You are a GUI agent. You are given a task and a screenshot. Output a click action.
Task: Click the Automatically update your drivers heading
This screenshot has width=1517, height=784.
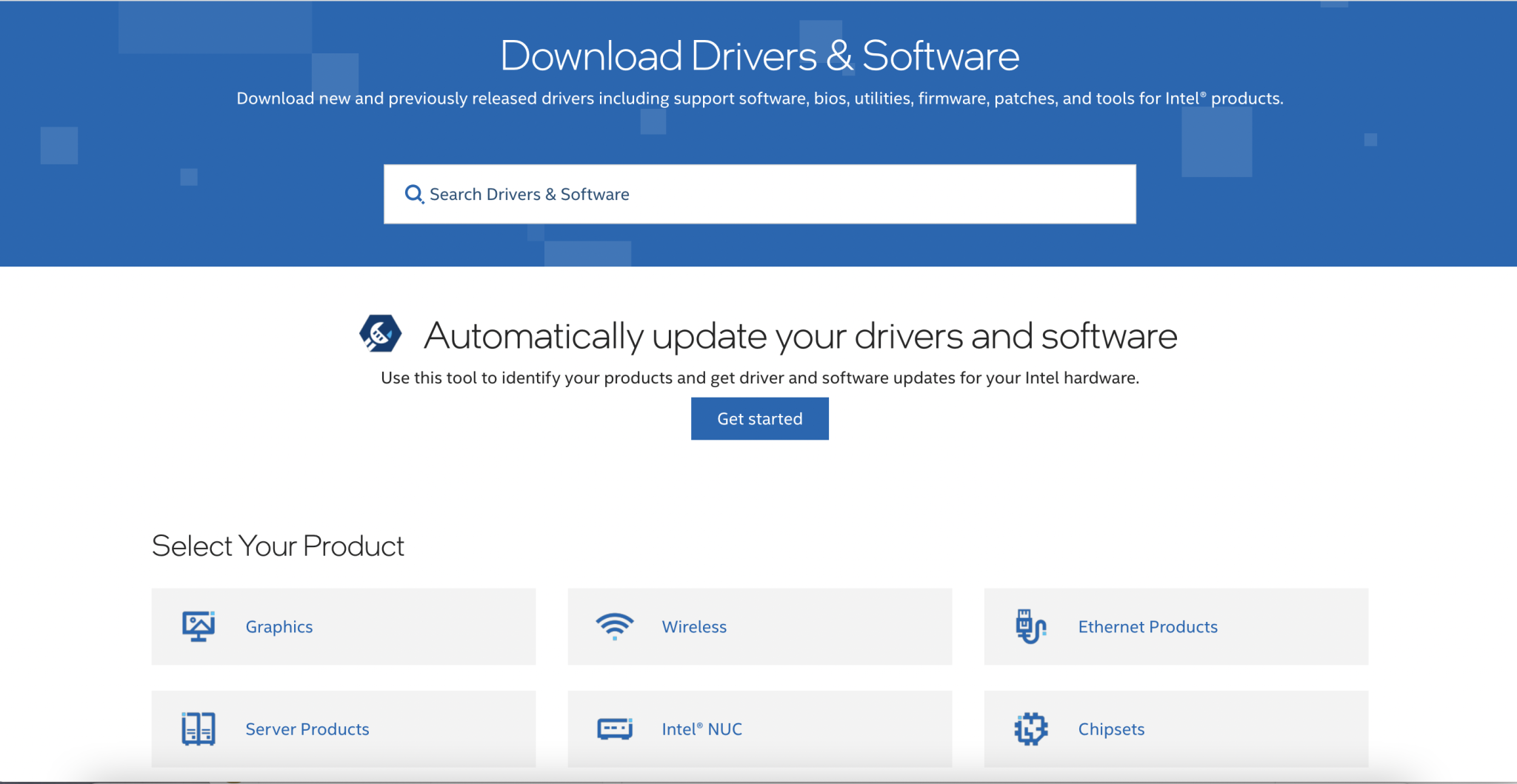(800, 336)
